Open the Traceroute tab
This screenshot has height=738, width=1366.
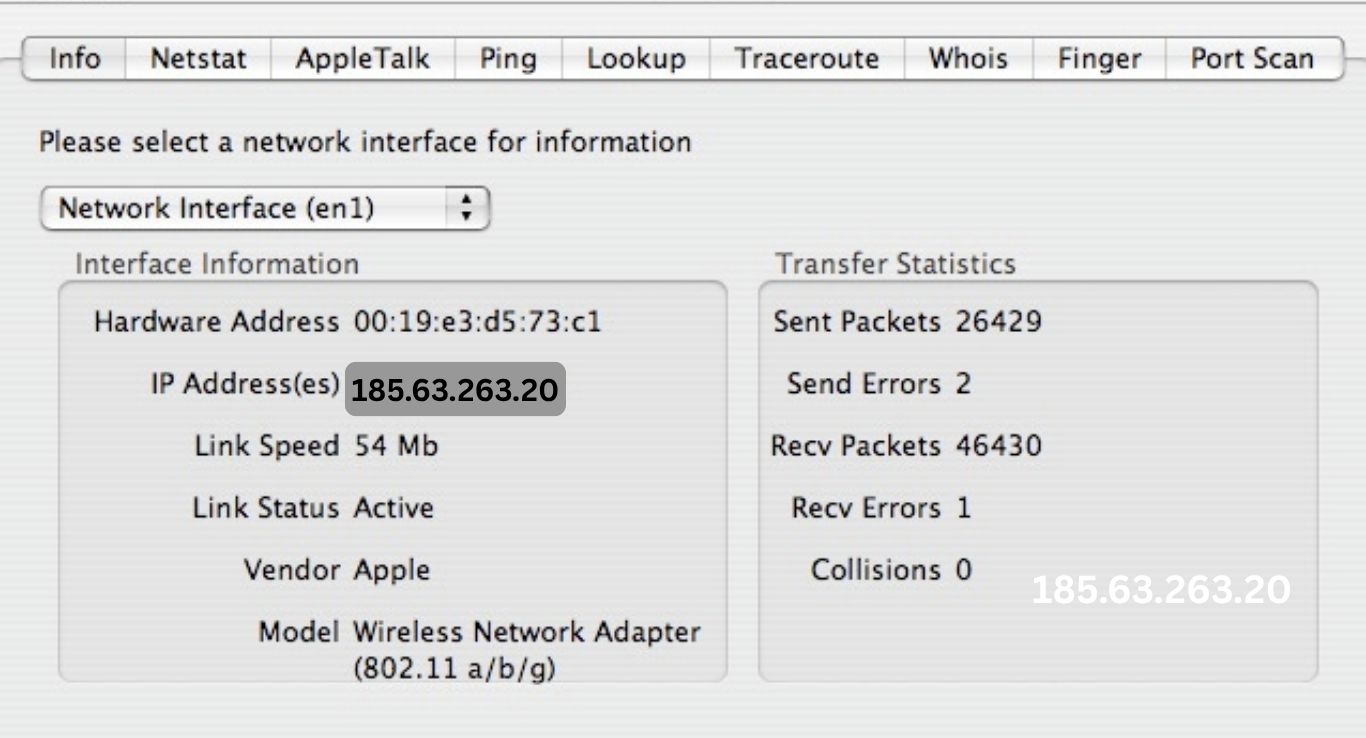pyautogui.click(x=806, y=59)
